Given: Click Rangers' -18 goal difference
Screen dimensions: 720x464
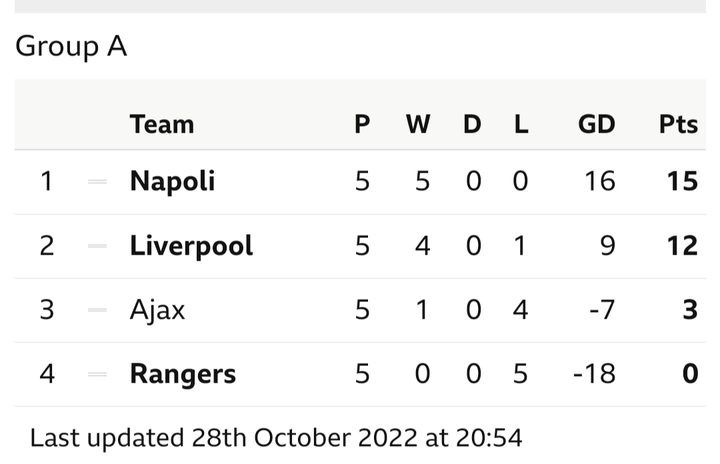Looking at the screenshot, I should click(594, 373).
